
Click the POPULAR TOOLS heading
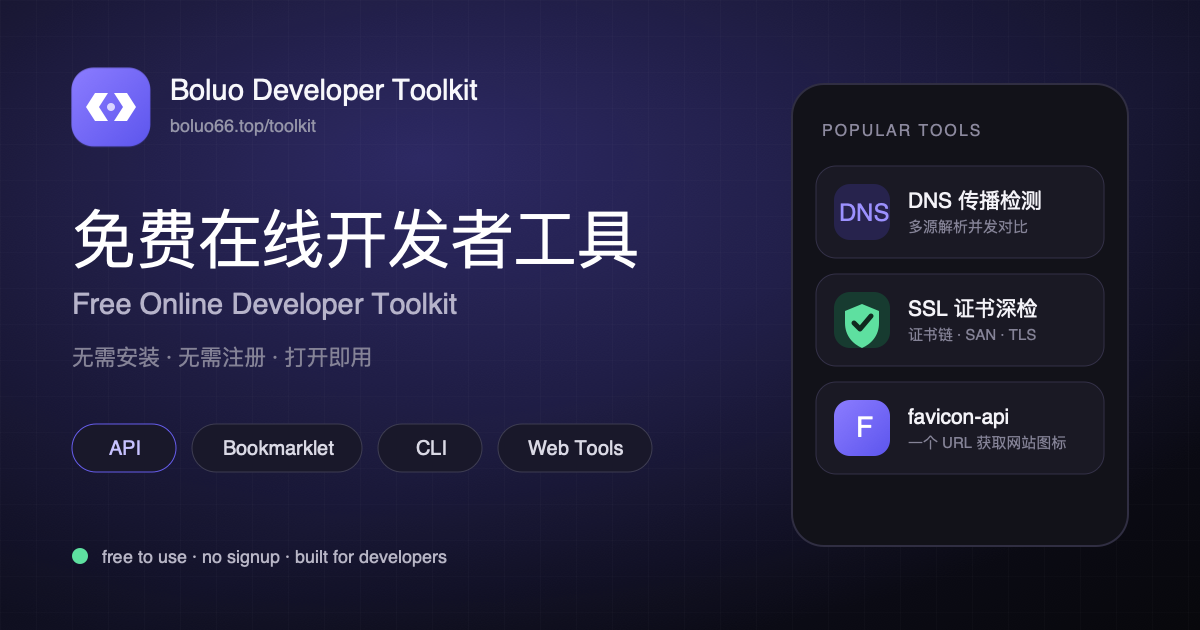click(901, 130)
